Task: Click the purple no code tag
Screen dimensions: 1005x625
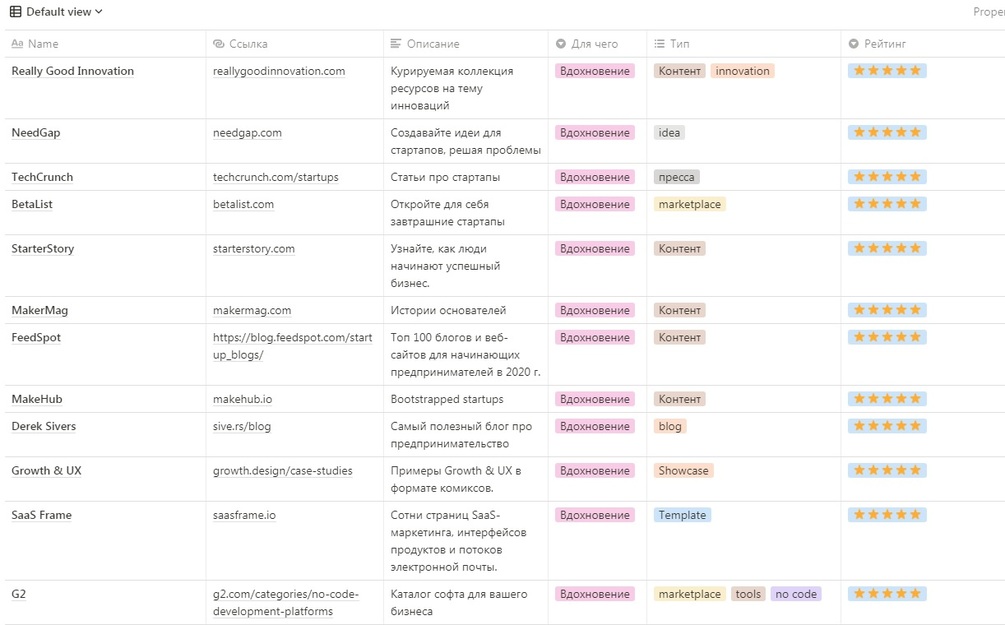Action: click(x=796, y=594)
